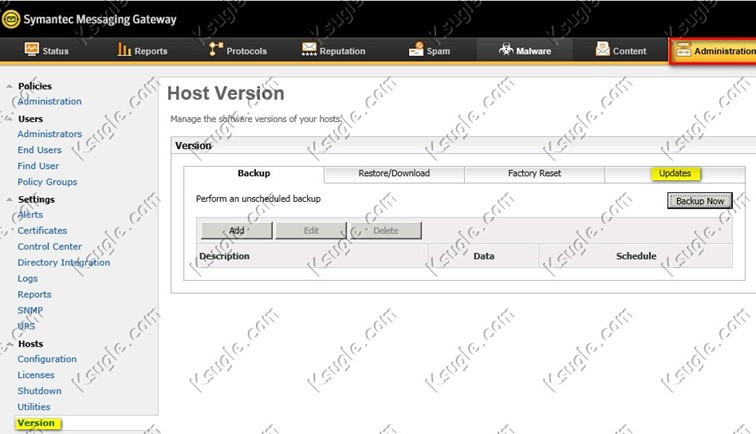The image size is (756, 434).
Task: Open the Hosts Configuration link
Action: pyautogui.click(x=47, y=359)
